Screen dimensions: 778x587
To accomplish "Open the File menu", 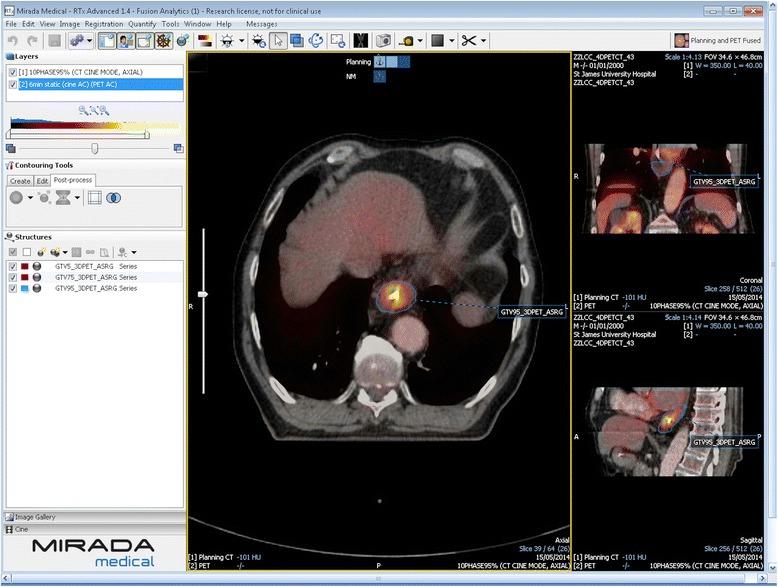I will pyautogui.click(x=11, y=24).
